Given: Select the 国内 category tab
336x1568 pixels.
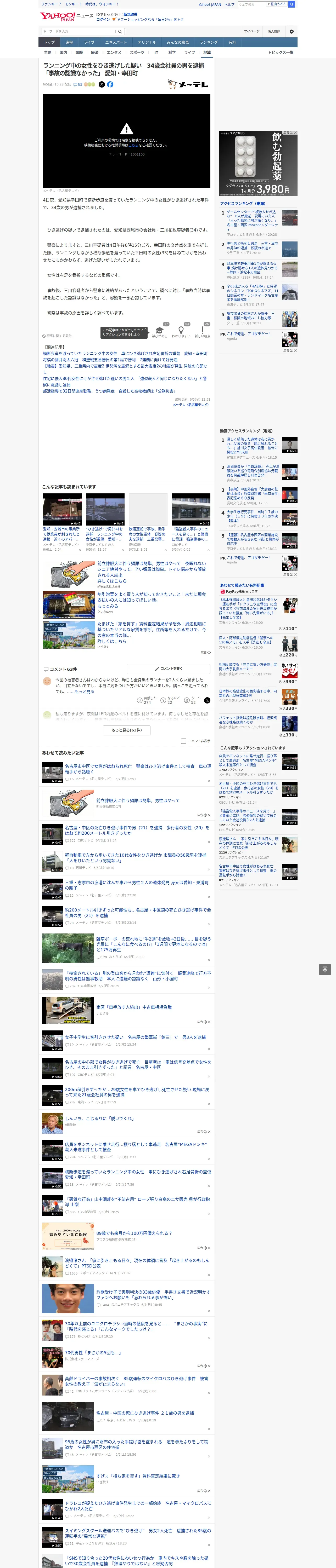Looking at the screenshot, I should click(x=63, y=52).
